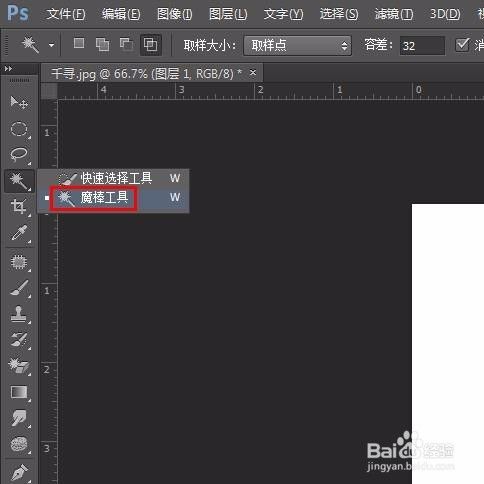Click the Photoshop Ps logo
The height and width of the screenshot is (484, 484).
pyautogui.click(x=18, y=13)
